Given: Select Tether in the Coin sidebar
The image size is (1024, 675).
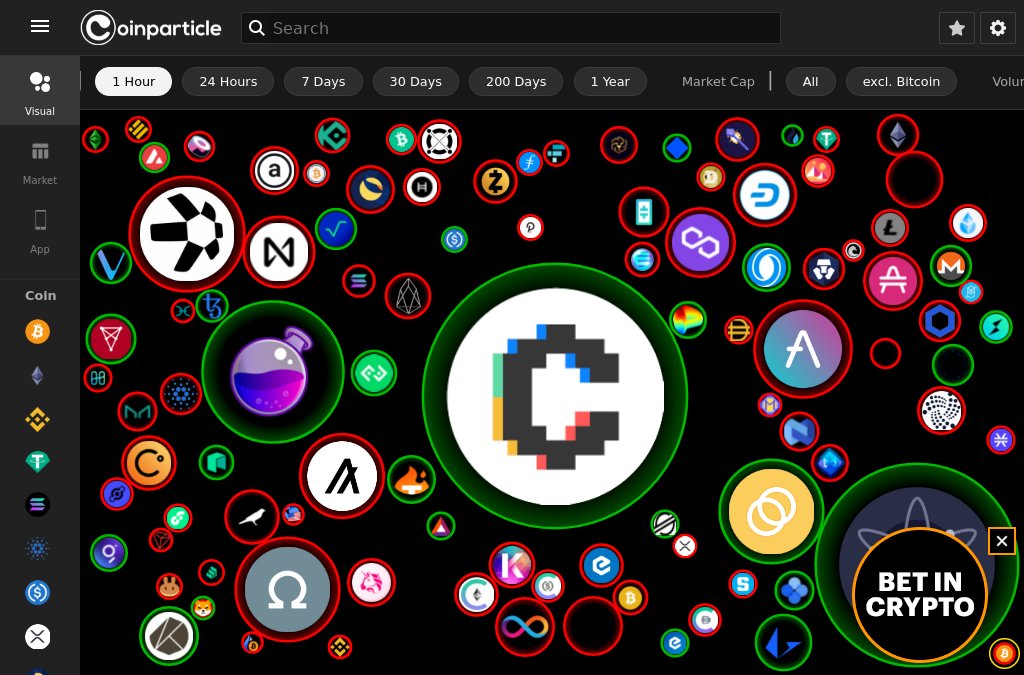Looking at the screenshot, I should pyautogui.click(x=37, y=462).
